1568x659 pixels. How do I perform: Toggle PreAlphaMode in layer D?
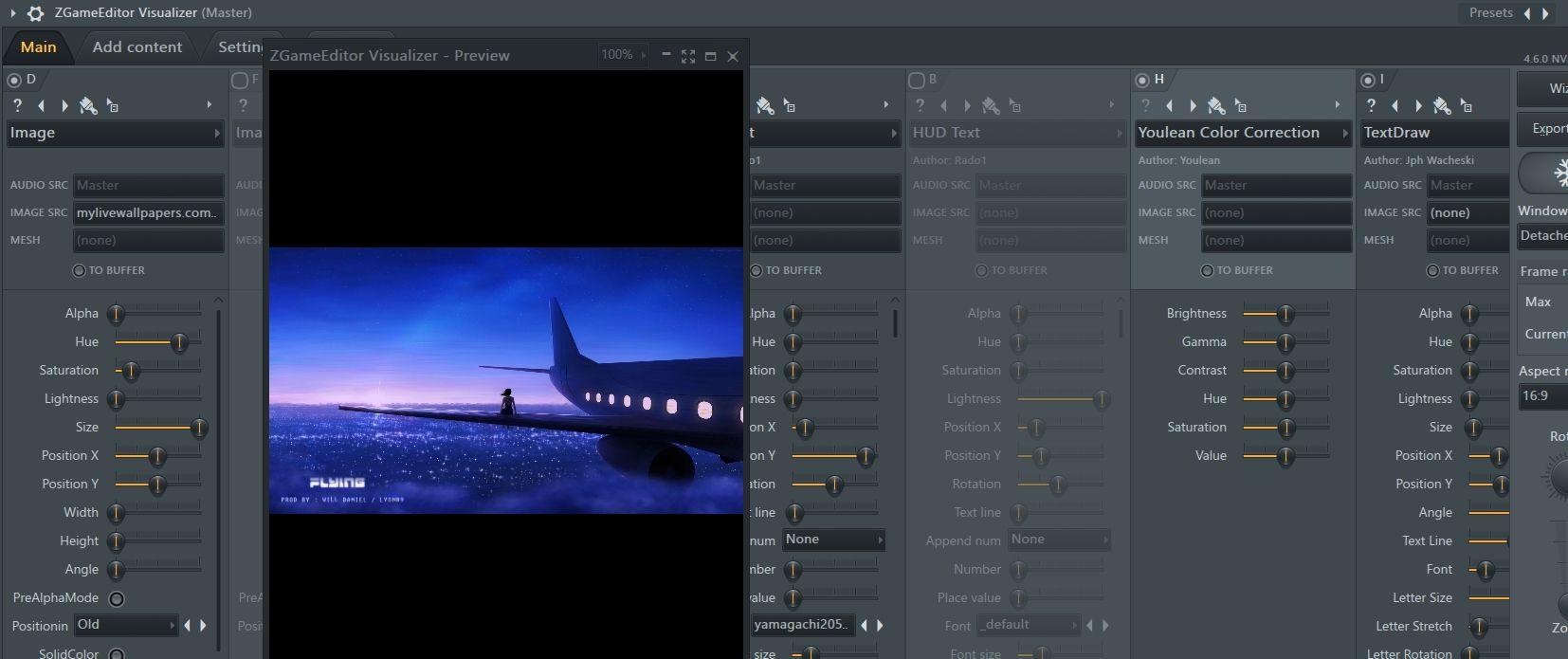117,598
